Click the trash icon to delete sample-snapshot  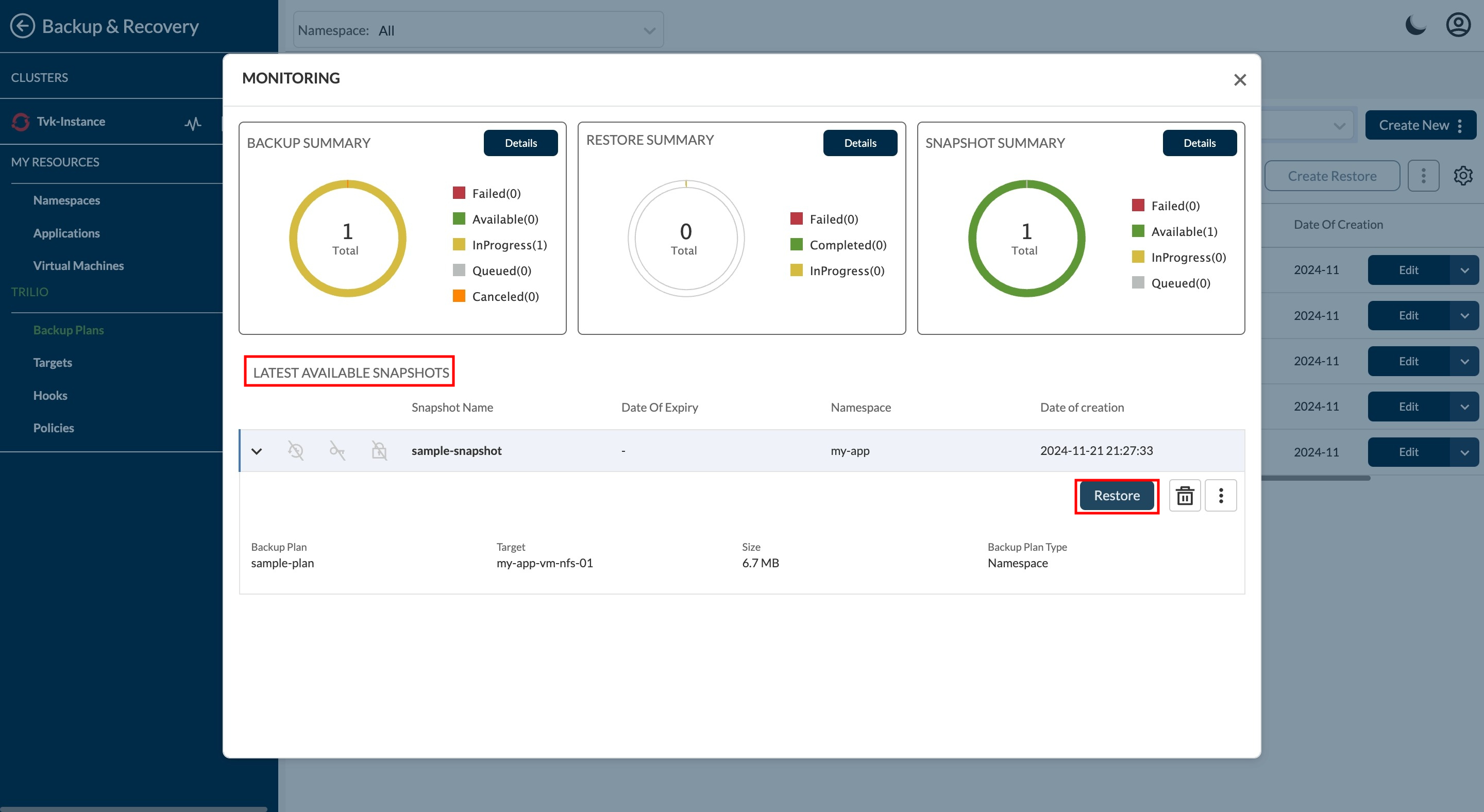tap(1185, 495)
